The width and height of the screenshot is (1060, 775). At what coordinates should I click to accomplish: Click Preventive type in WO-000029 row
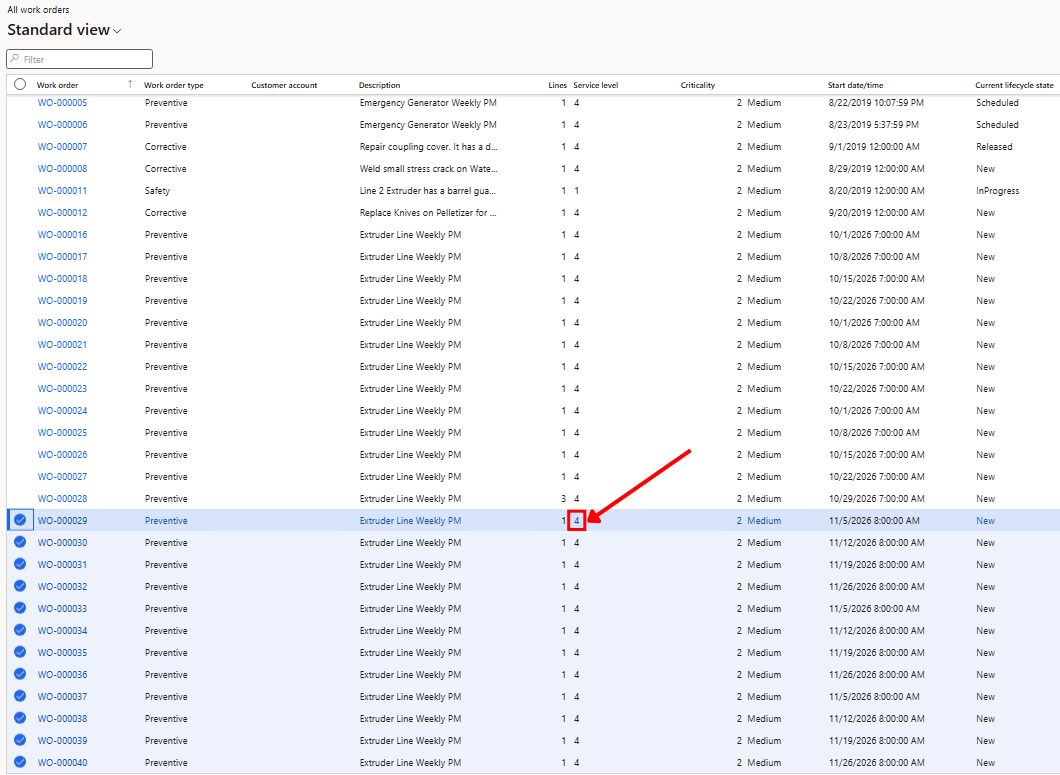166,521
